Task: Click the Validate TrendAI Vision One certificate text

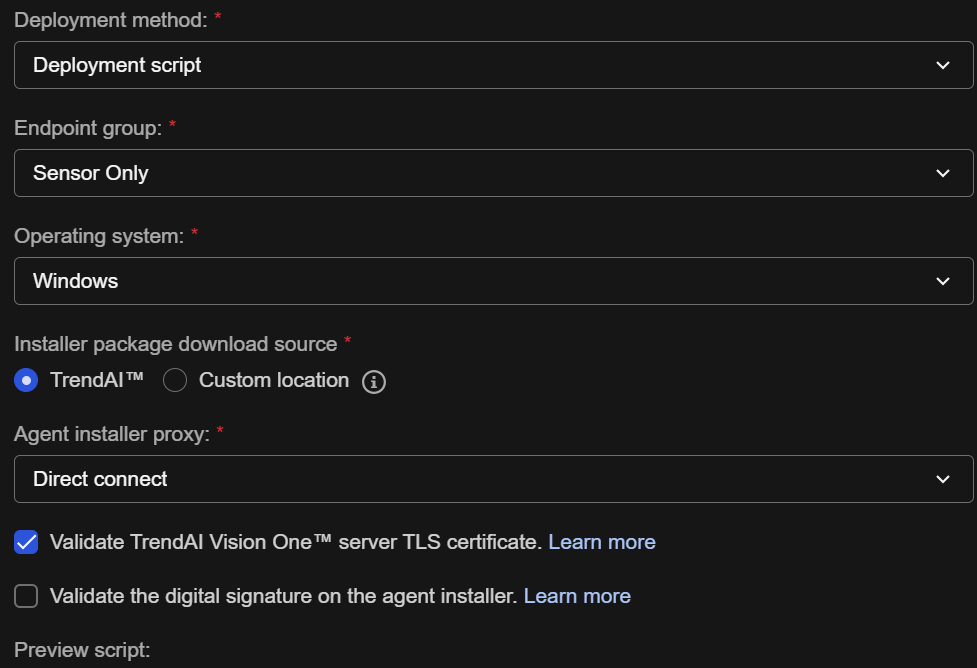Action: (x=295, y=542)
